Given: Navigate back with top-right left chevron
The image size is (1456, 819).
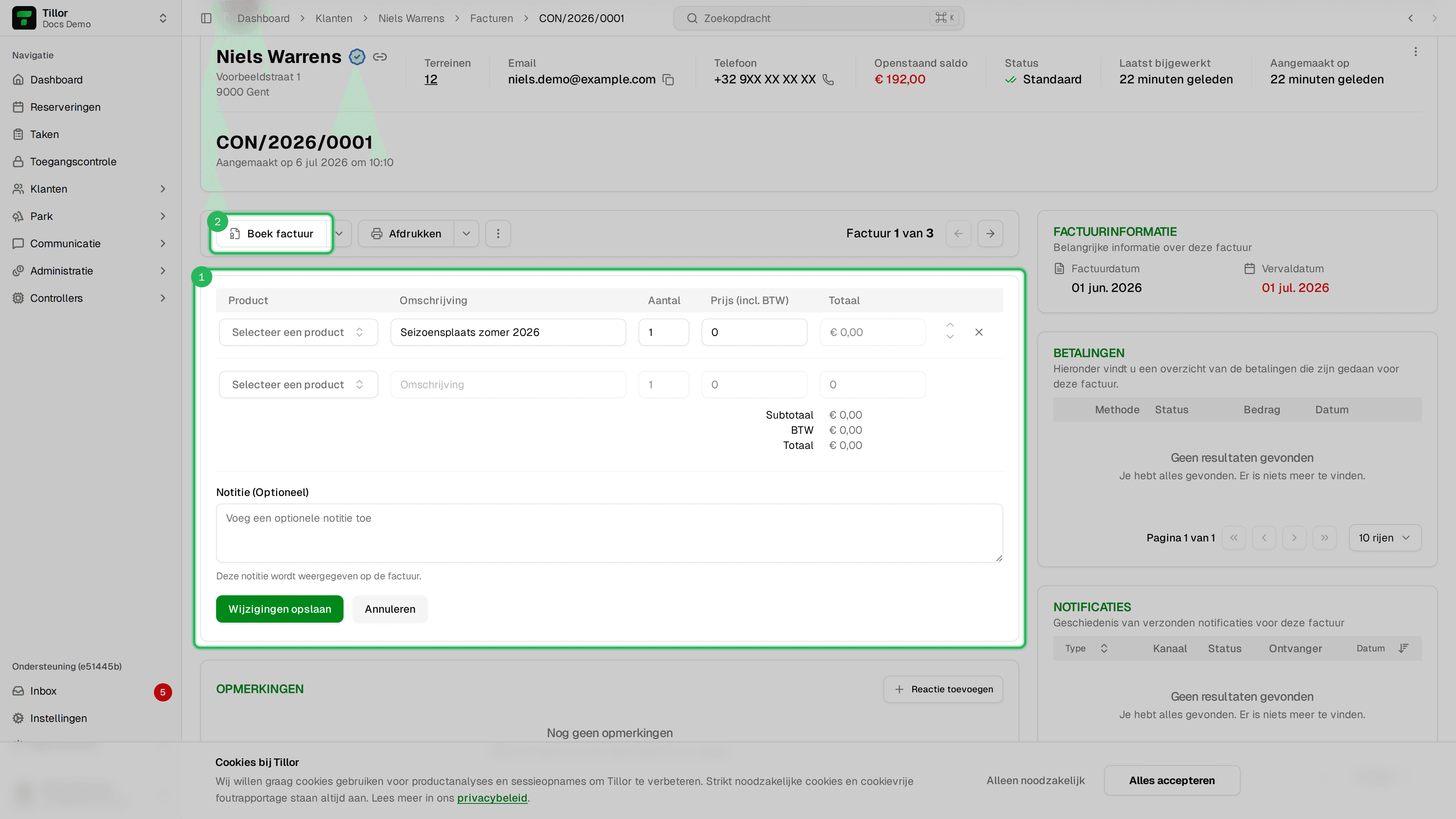Looking at the screenshot, I should click(1411, 18).
